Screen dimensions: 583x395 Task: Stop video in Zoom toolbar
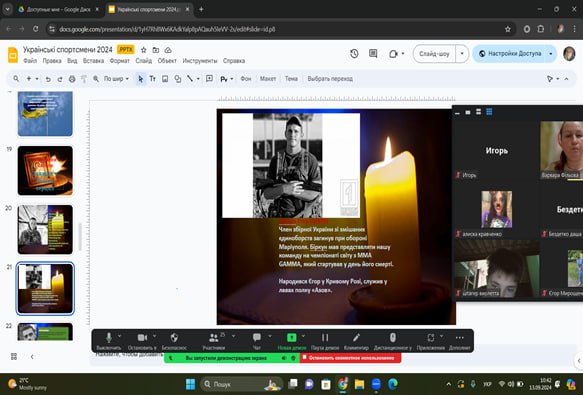(x=142, y=341)
